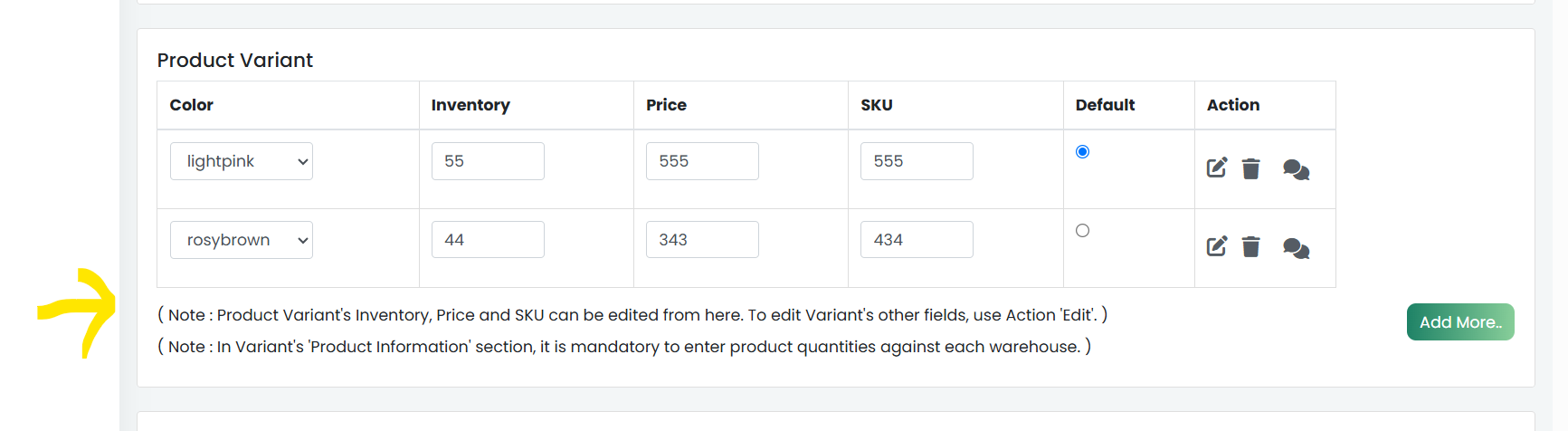Set lightpink as default variant
This screenshot has height=431, width=1568.
(x=1082, y=151)
